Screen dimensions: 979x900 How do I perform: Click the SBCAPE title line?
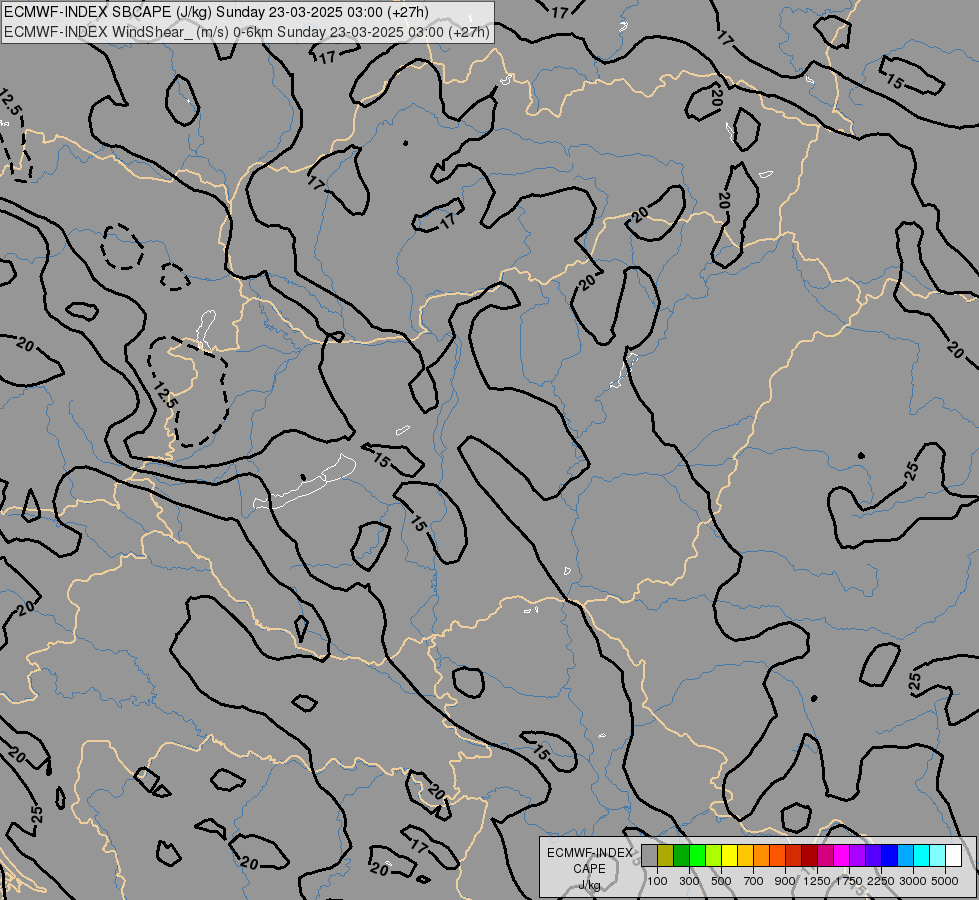(216, 12)
